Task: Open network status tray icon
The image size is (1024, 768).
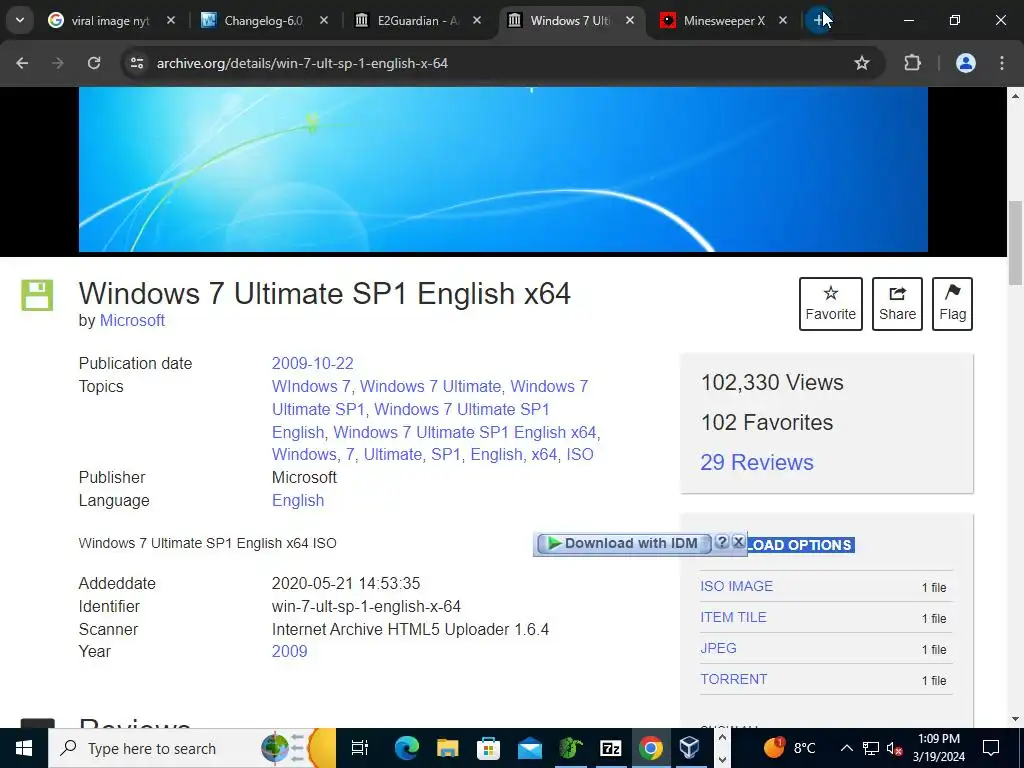Action: [871, 748]
